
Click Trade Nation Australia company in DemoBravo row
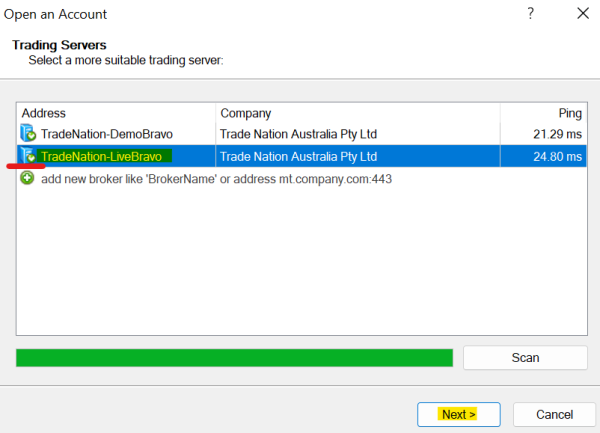click(298, 134)
